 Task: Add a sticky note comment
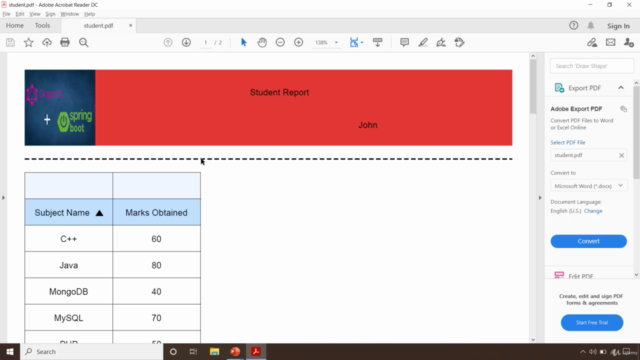404,42
